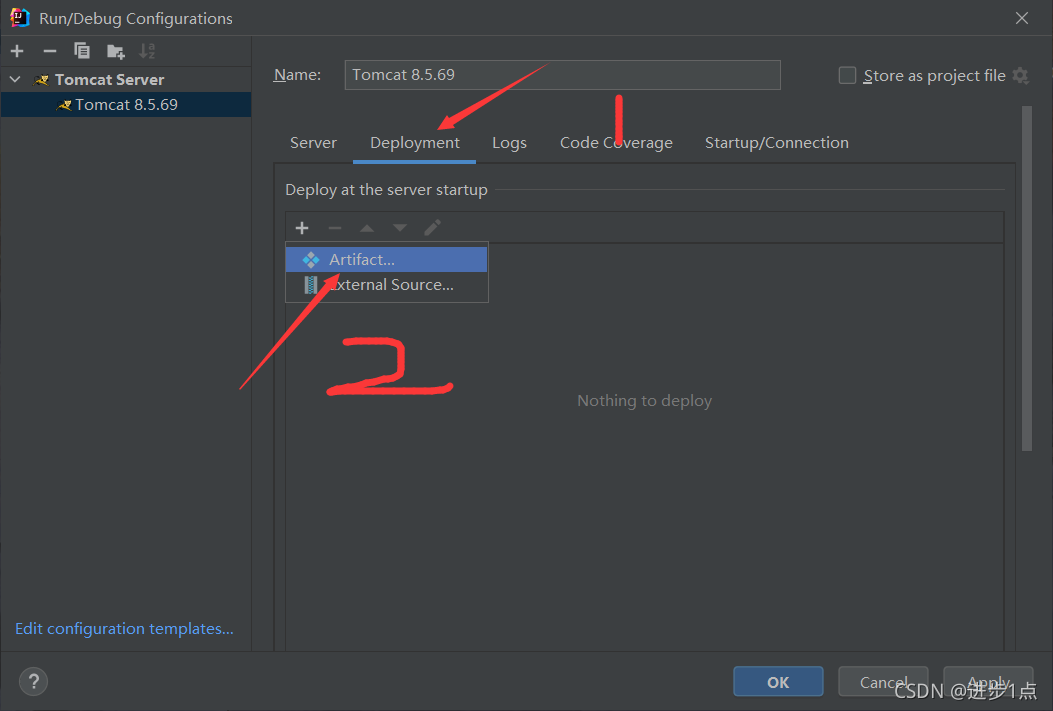Remove selected configuration with minus icon

coord(50,51)
